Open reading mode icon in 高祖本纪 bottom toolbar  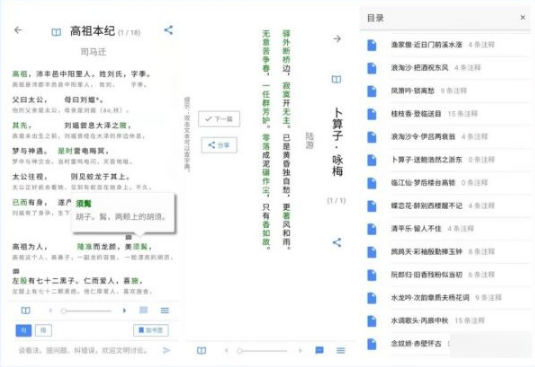point(26,310)
